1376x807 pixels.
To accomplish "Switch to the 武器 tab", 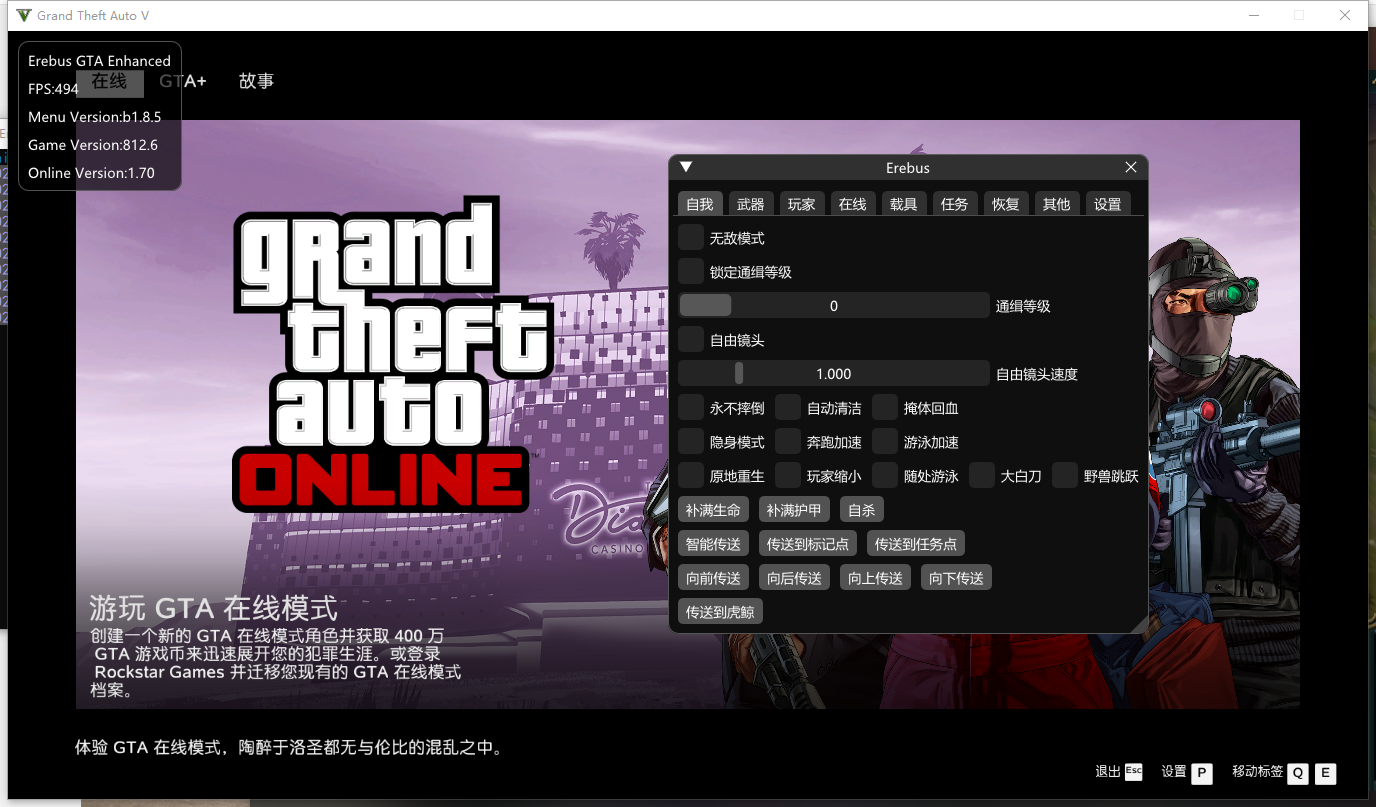I will pos(750,203).
